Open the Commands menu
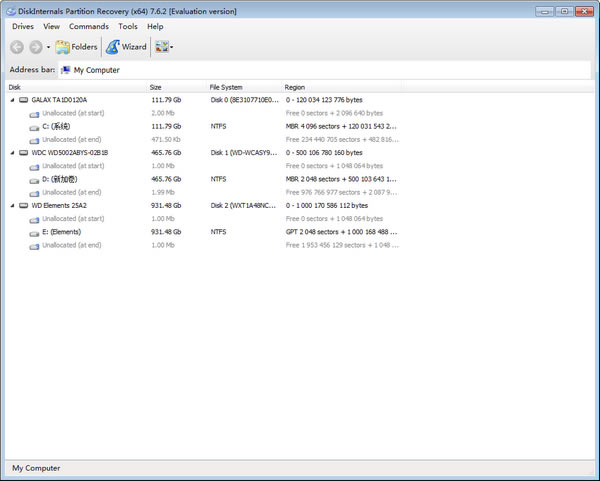 click(x=89, y=26)
